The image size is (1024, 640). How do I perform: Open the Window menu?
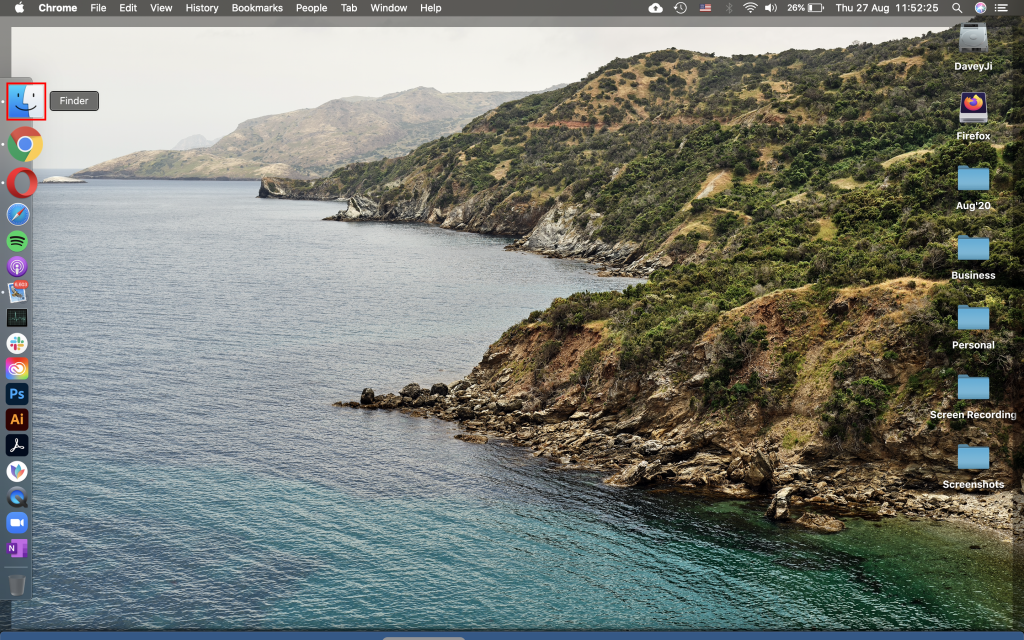click(x=389, y=8)
